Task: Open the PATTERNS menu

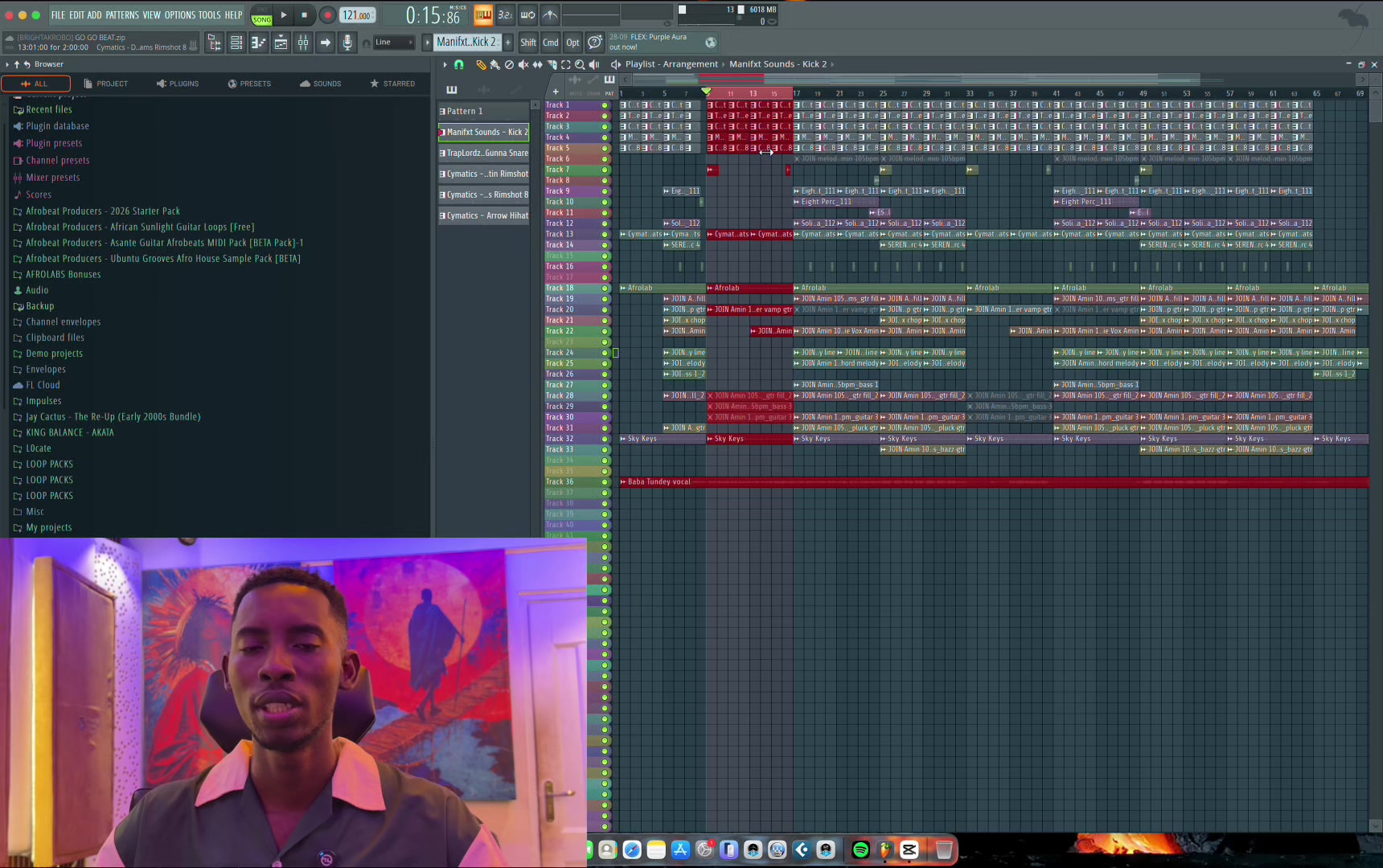Action: (122, 14)
